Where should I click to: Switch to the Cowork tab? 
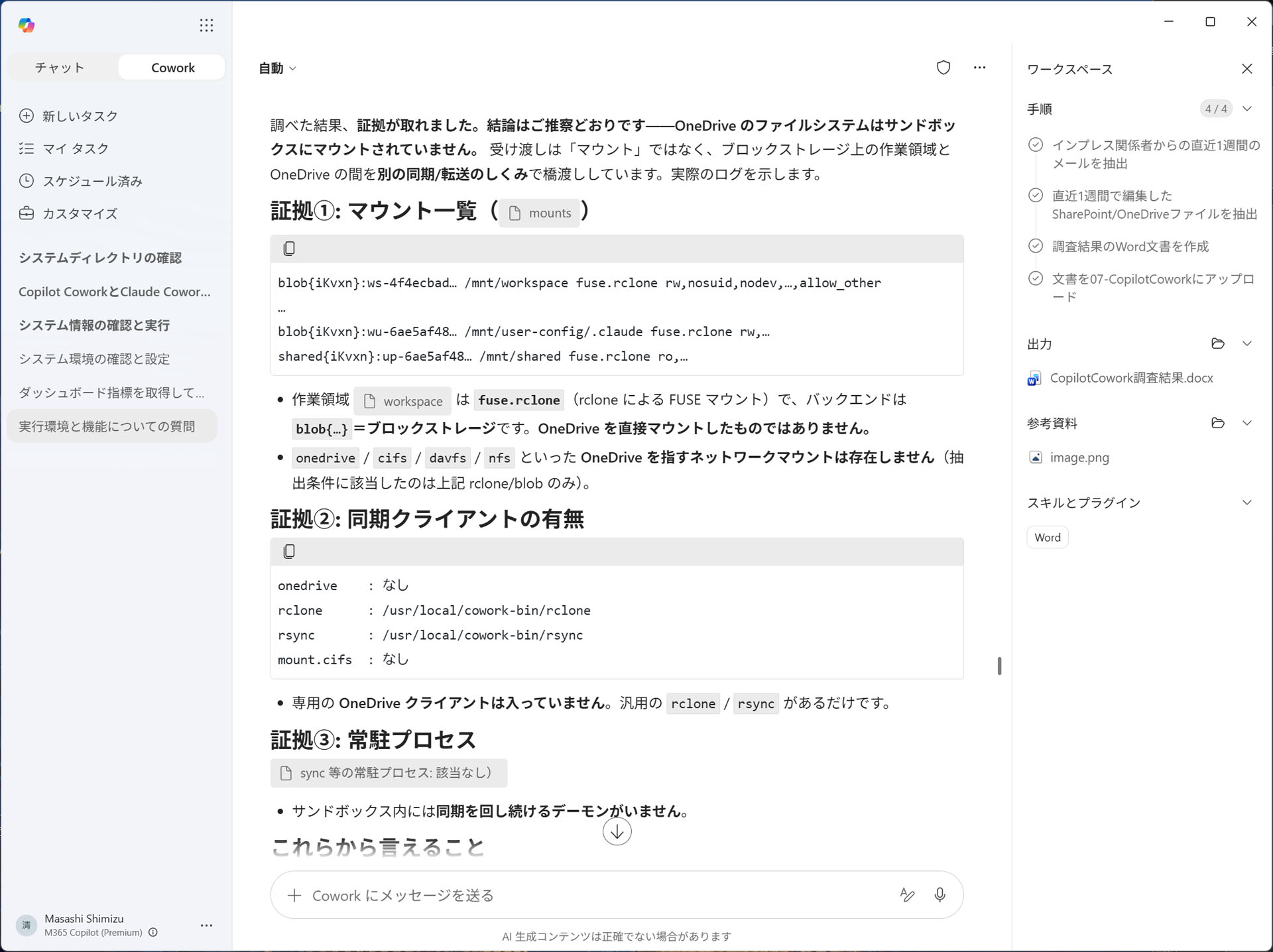pos(172,67)
